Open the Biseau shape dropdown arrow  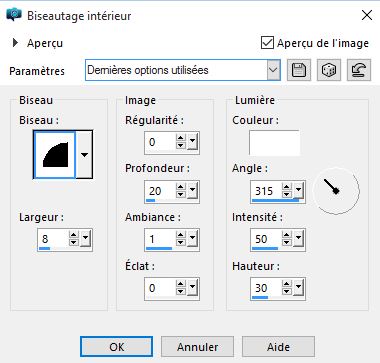pyautogui.click(x=84, y=154)
